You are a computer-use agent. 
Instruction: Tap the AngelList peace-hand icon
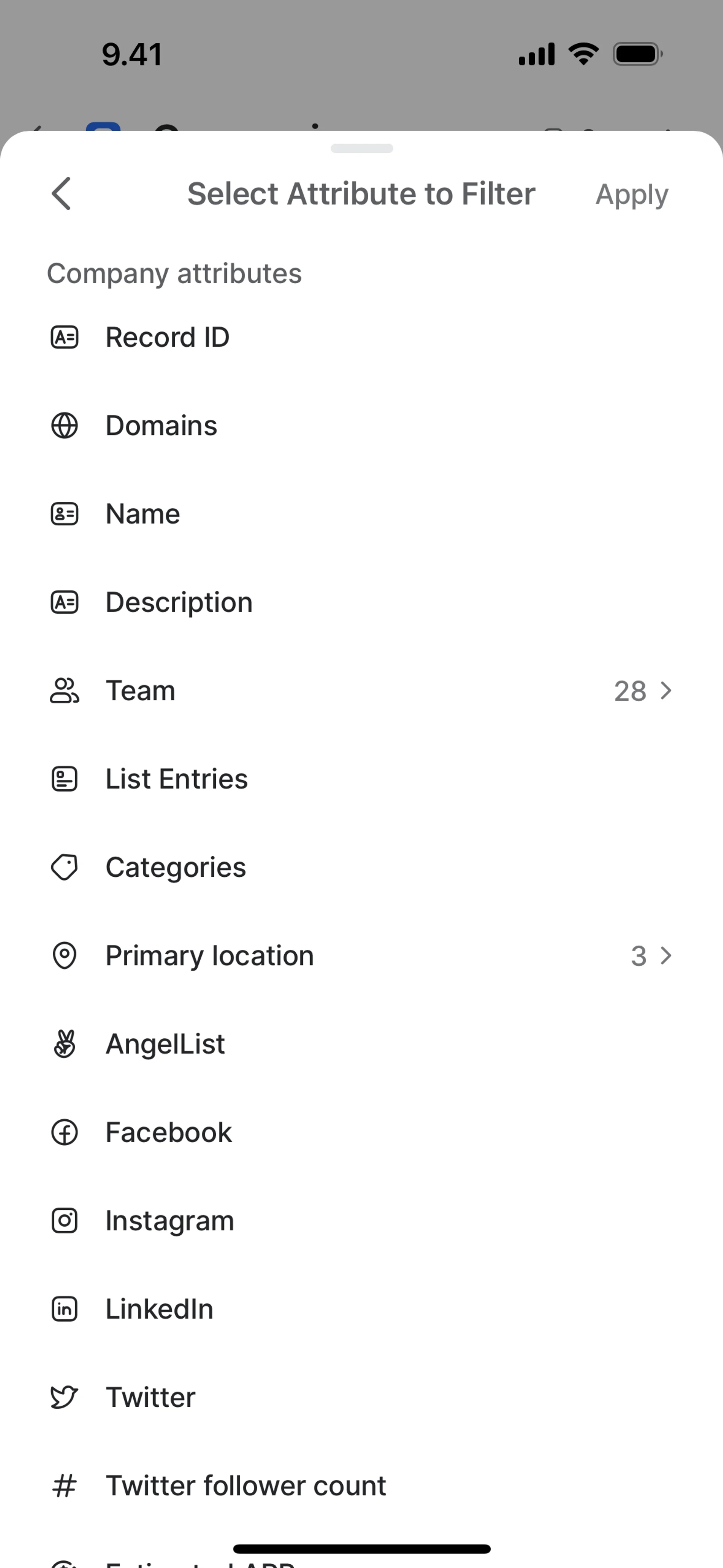pyautogui.click(x=64, y=1044)
